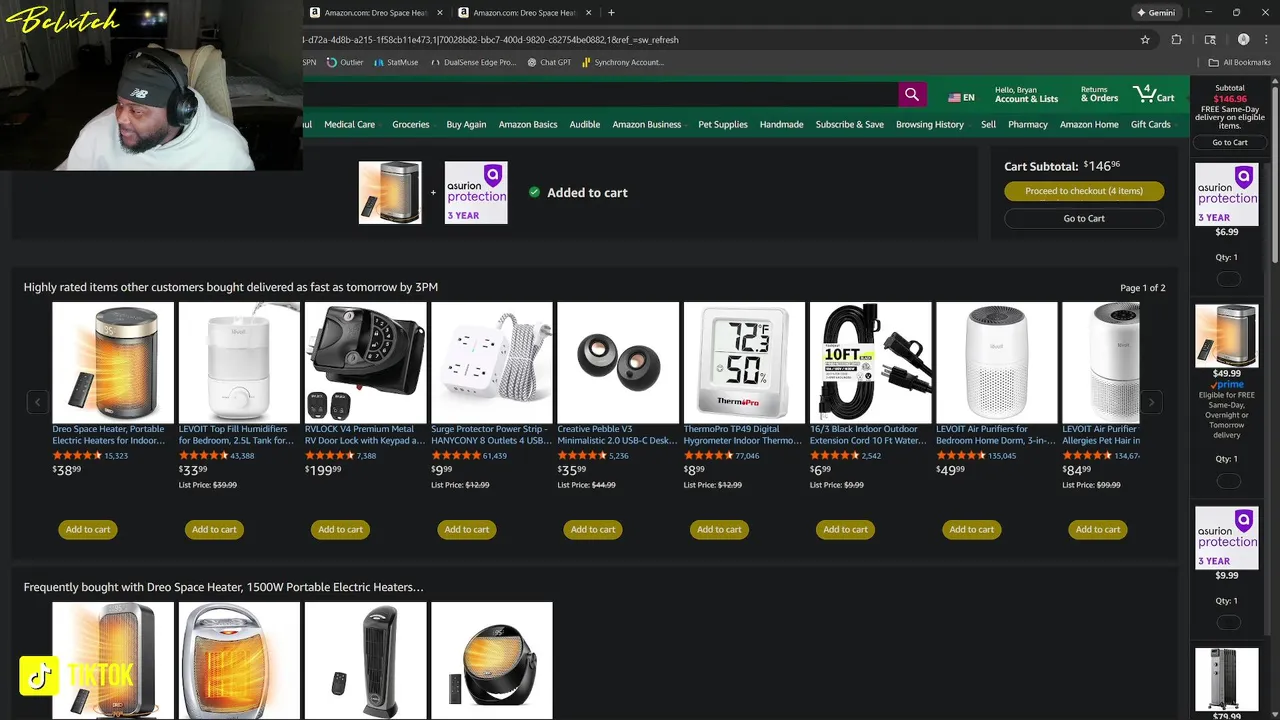Click the Amazon search text field

[x=600, y=95]
